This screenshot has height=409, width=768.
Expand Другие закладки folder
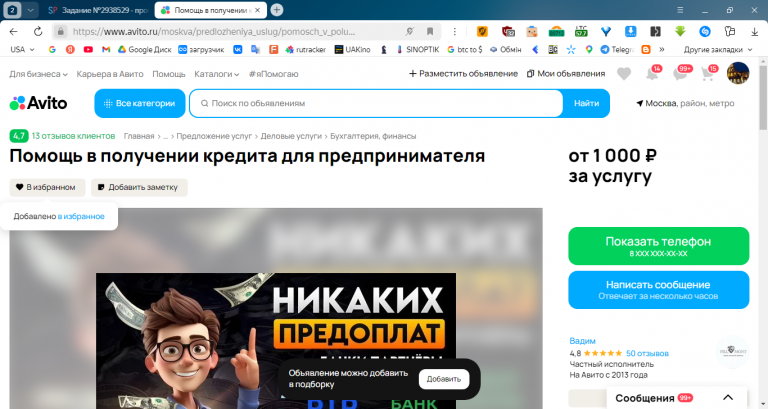tap(718, 49)
